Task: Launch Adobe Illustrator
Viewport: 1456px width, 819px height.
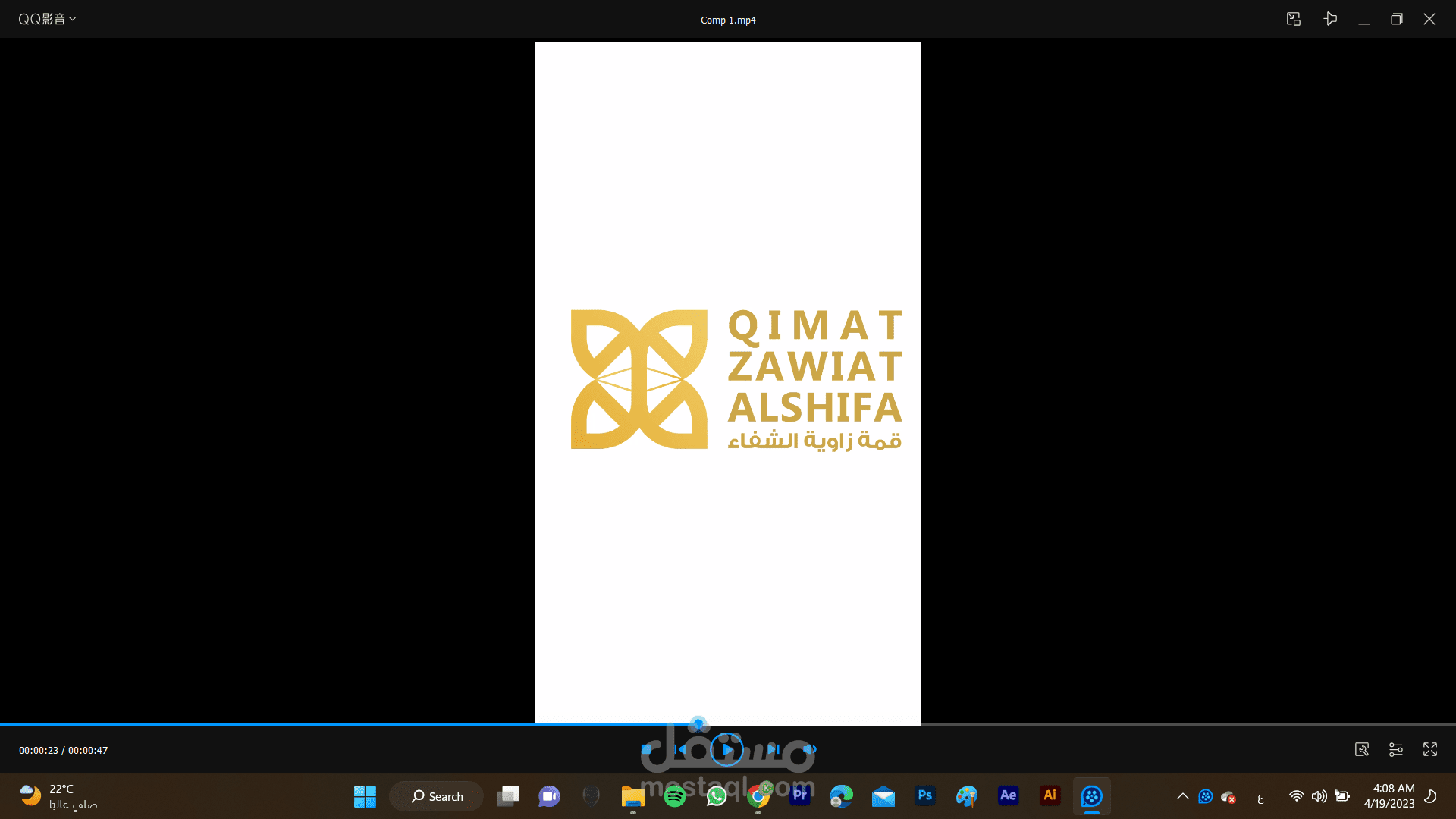Action: pyautogui.click(x=1050, y=796)
